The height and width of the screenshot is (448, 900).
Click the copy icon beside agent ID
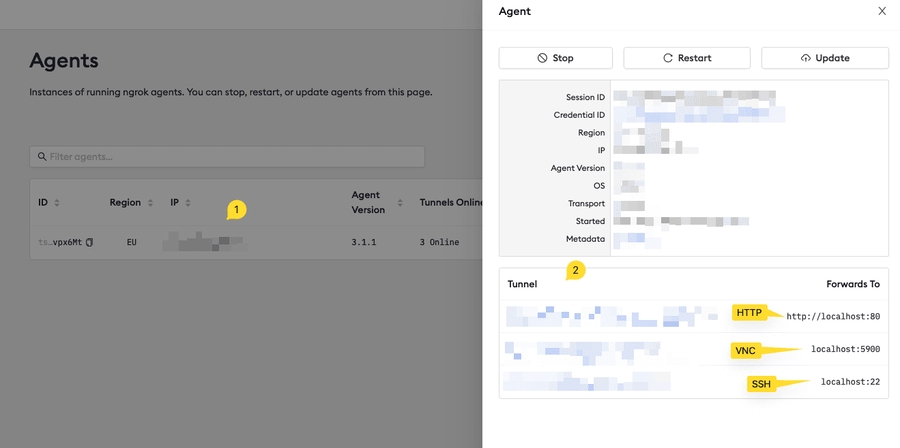tap(89, 242)
